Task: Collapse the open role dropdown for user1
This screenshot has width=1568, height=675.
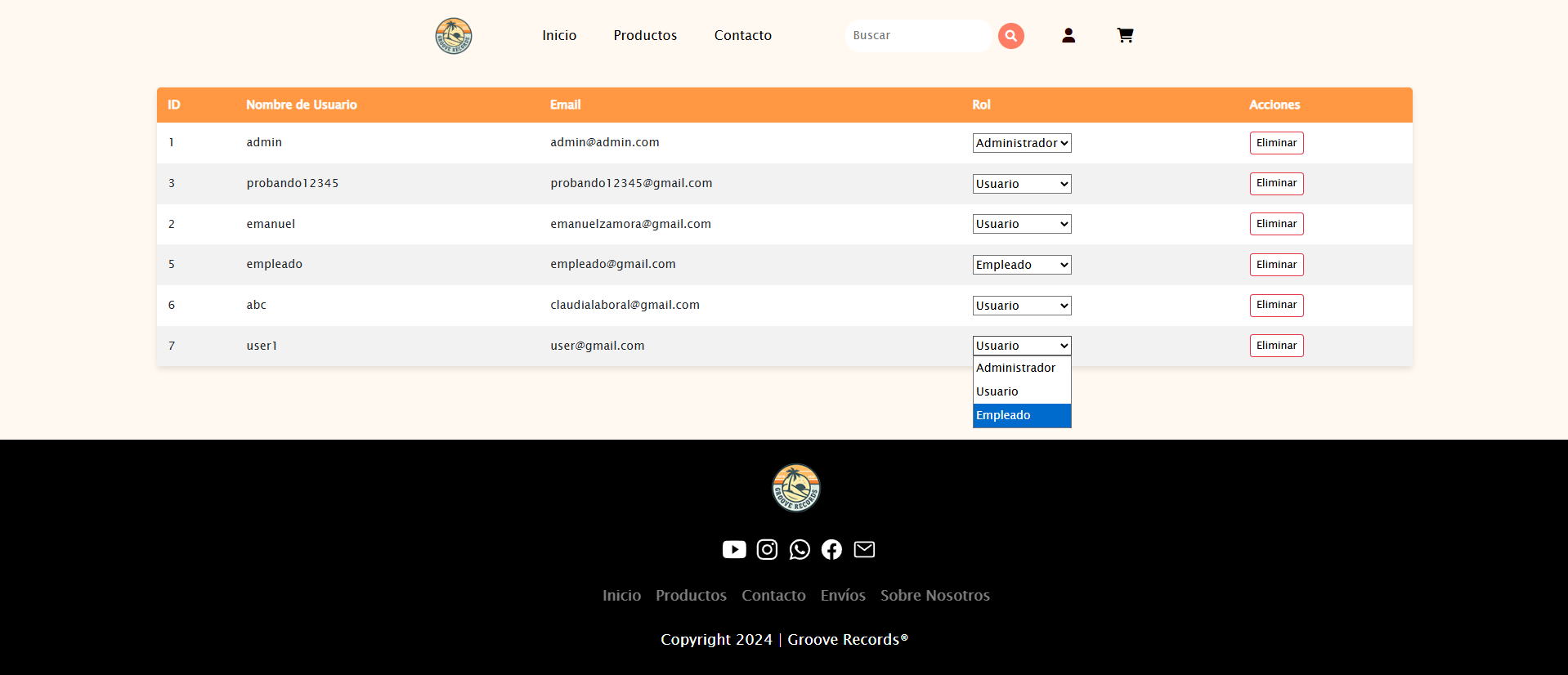Action: [1022, 346]
